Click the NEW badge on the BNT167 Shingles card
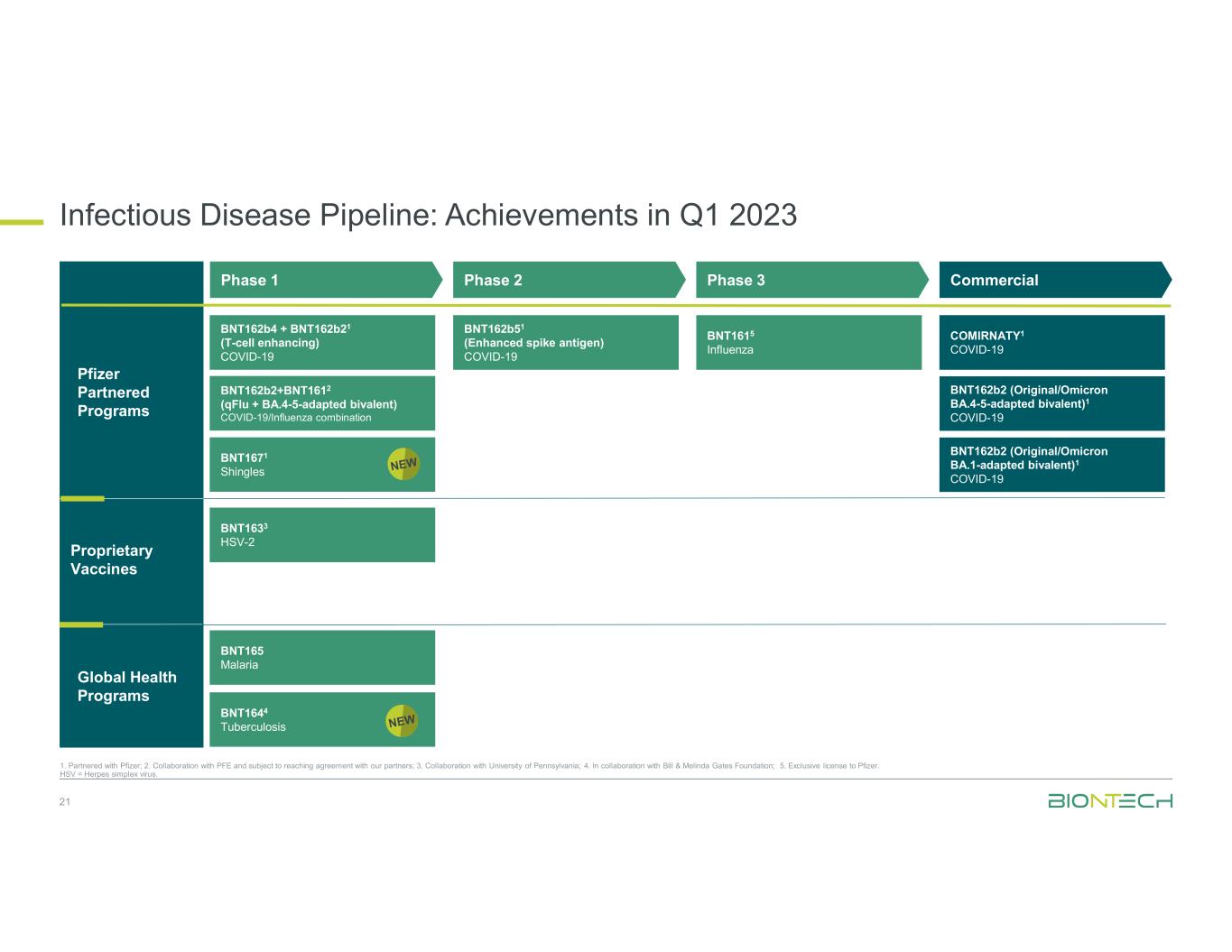Viewport: 1232px width, 952px height. (403, 465)
